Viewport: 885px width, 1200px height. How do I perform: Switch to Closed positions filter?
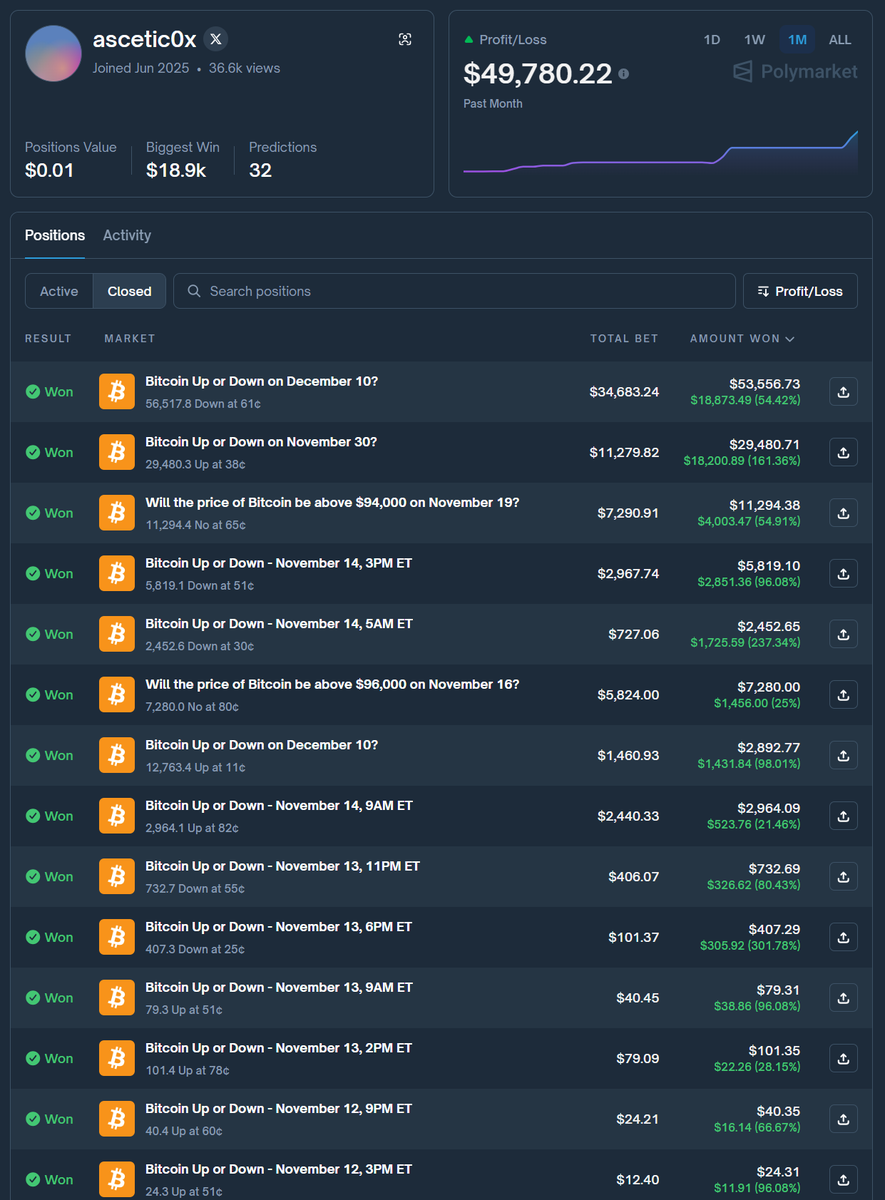pos(130,291)
